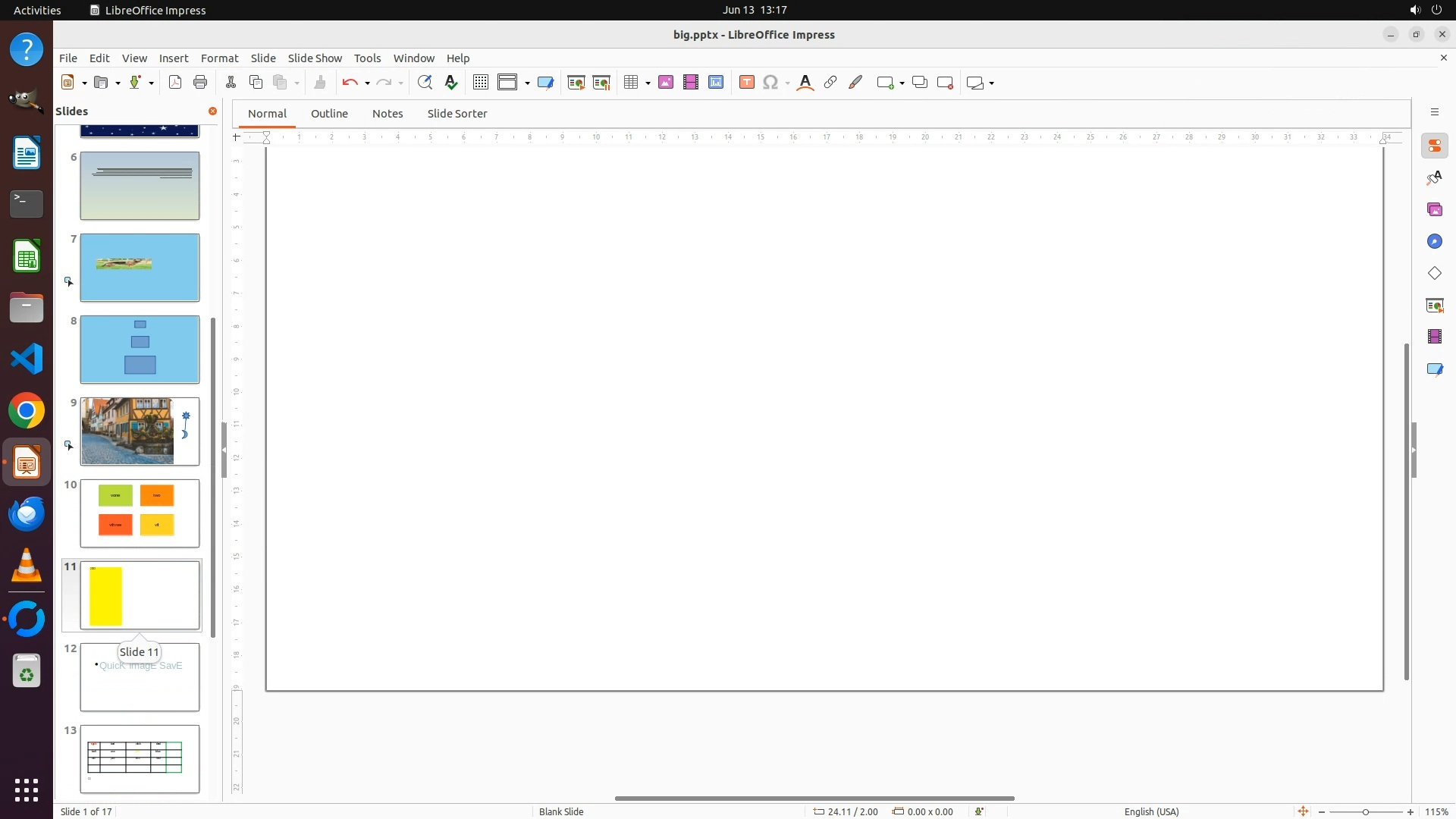
Task: Click the Insert Chart icon
Action: tap(716, 83)
